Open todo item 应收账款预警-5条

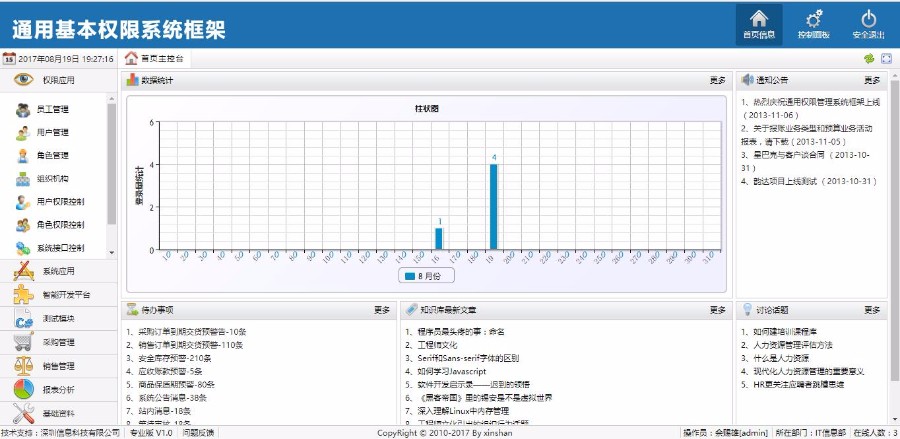(164, 371)
